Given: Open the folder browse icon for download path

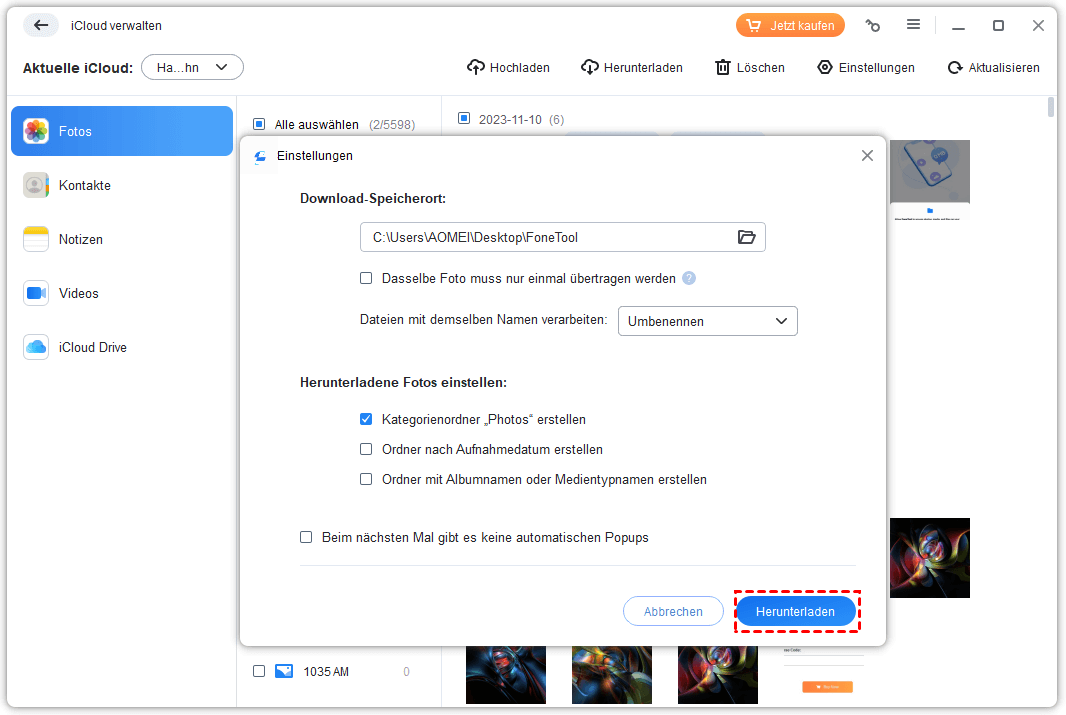Looking at the screenshot, I should pyautogui.click(x=746, y=237).
